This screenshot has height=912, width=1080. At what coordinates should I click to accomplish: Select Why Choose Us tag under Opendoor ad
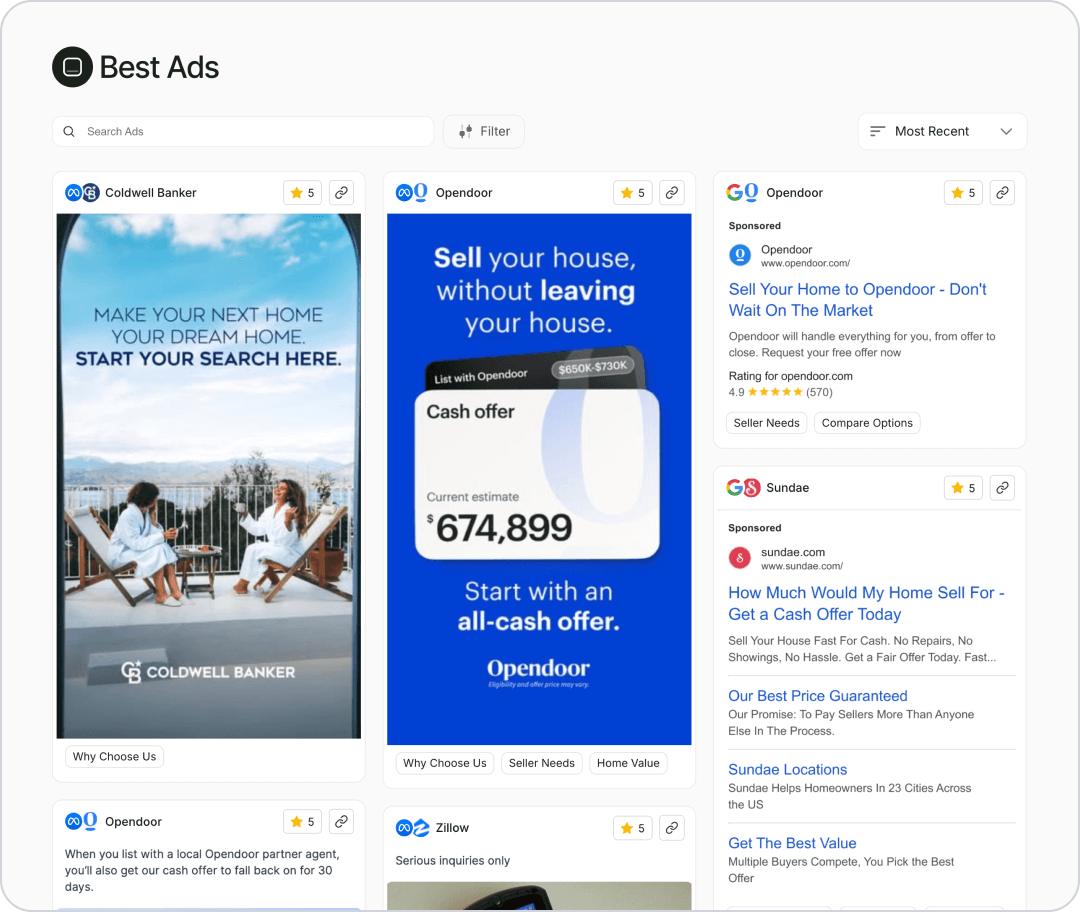(445, 763)
